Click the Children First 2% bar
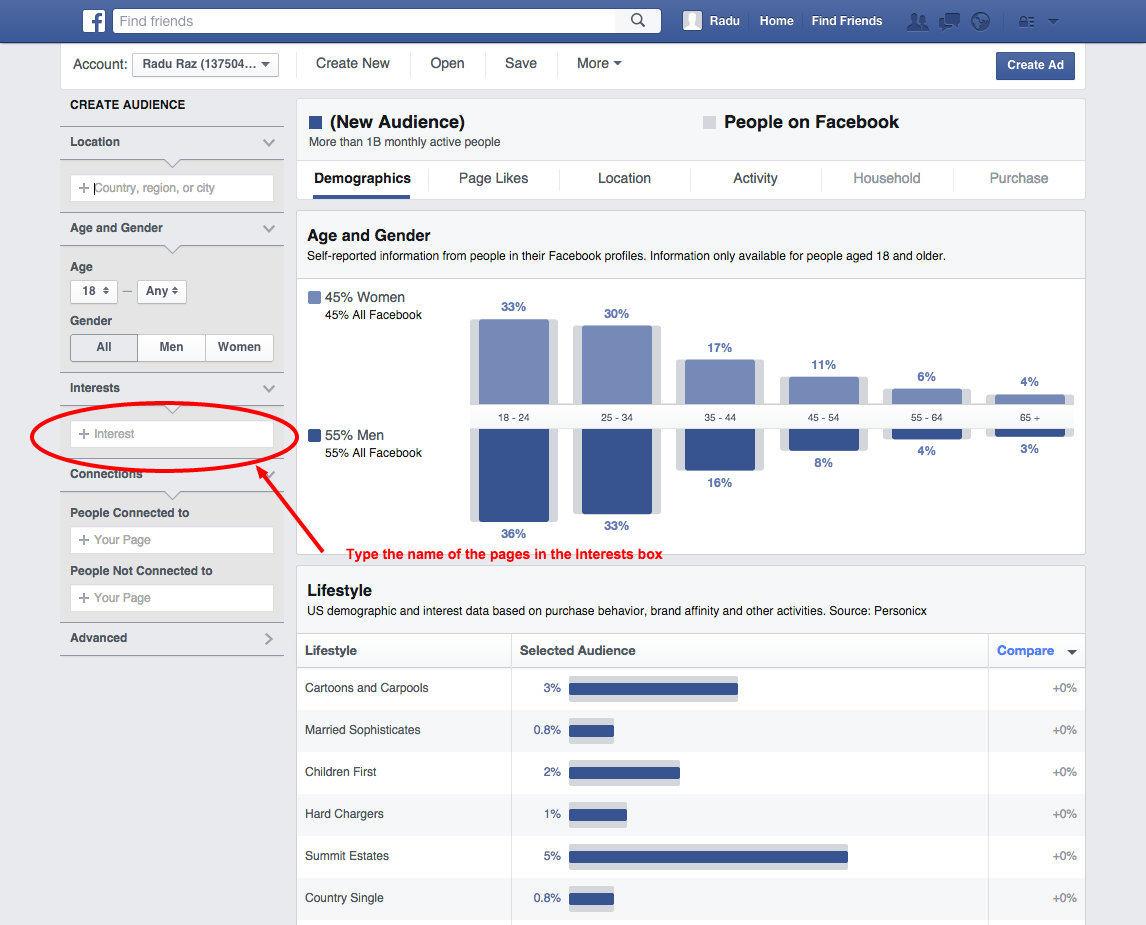Screen dimensions: 1146x925 tap(624, 772)
